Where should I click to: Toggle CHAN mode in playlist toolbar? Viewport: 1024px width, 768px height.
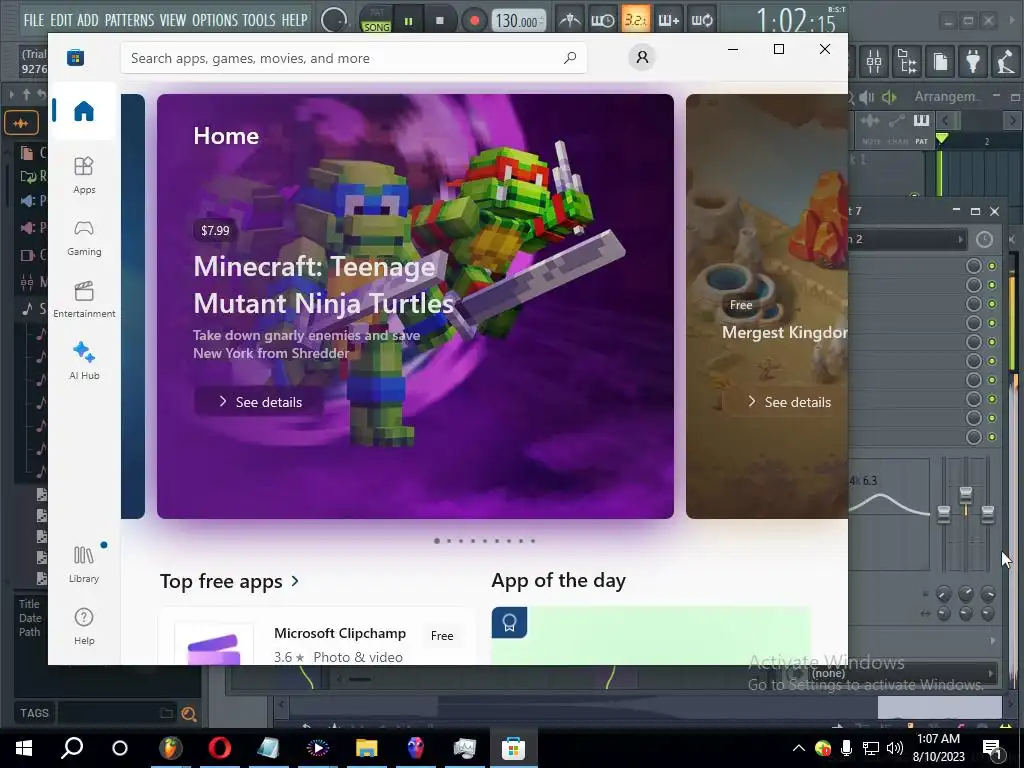click(x=897, y=126)
